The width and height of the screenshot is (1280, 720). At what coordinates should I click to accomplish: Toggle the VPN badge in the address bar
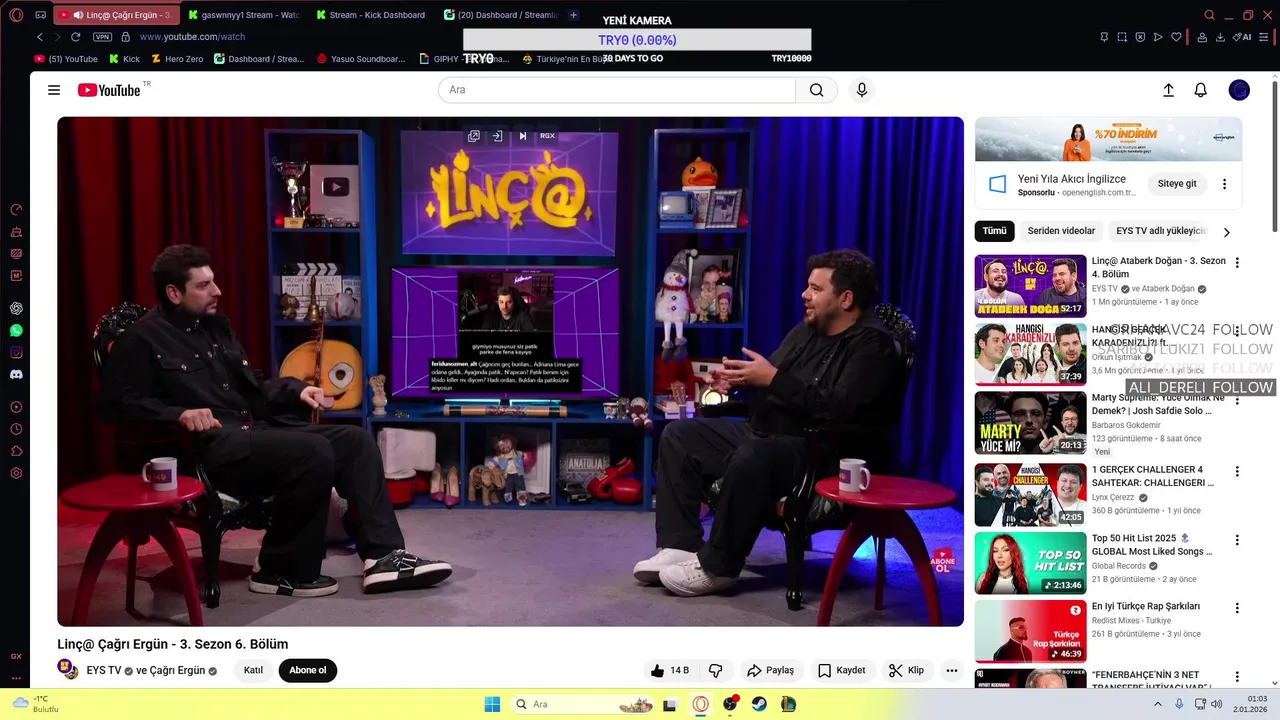[x=102, y=37]
